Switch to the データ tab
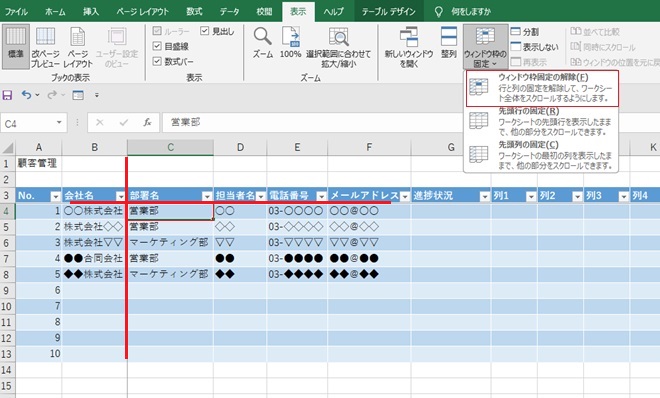This screenshot has width=660, height=398. [x=229, y=11]
